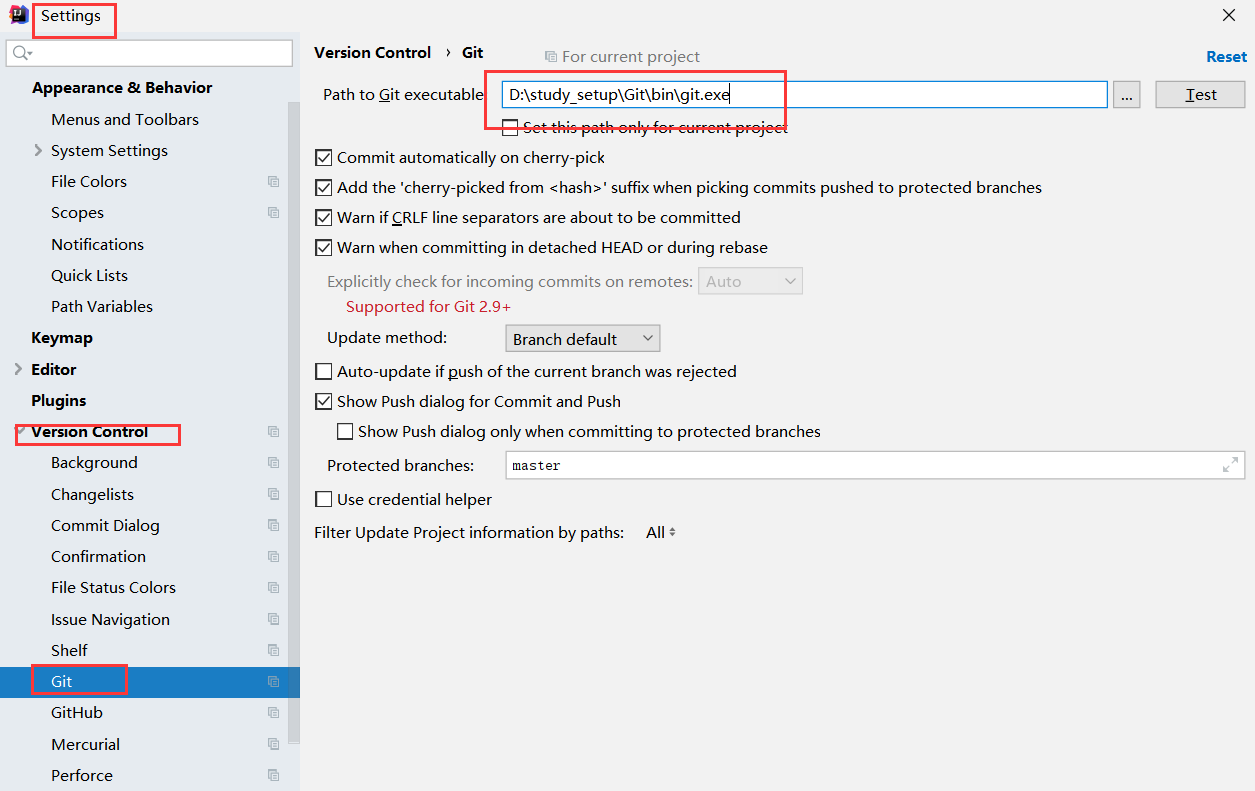
Task: Toggle CRLF line separators warning
Action: pos(323,217)
